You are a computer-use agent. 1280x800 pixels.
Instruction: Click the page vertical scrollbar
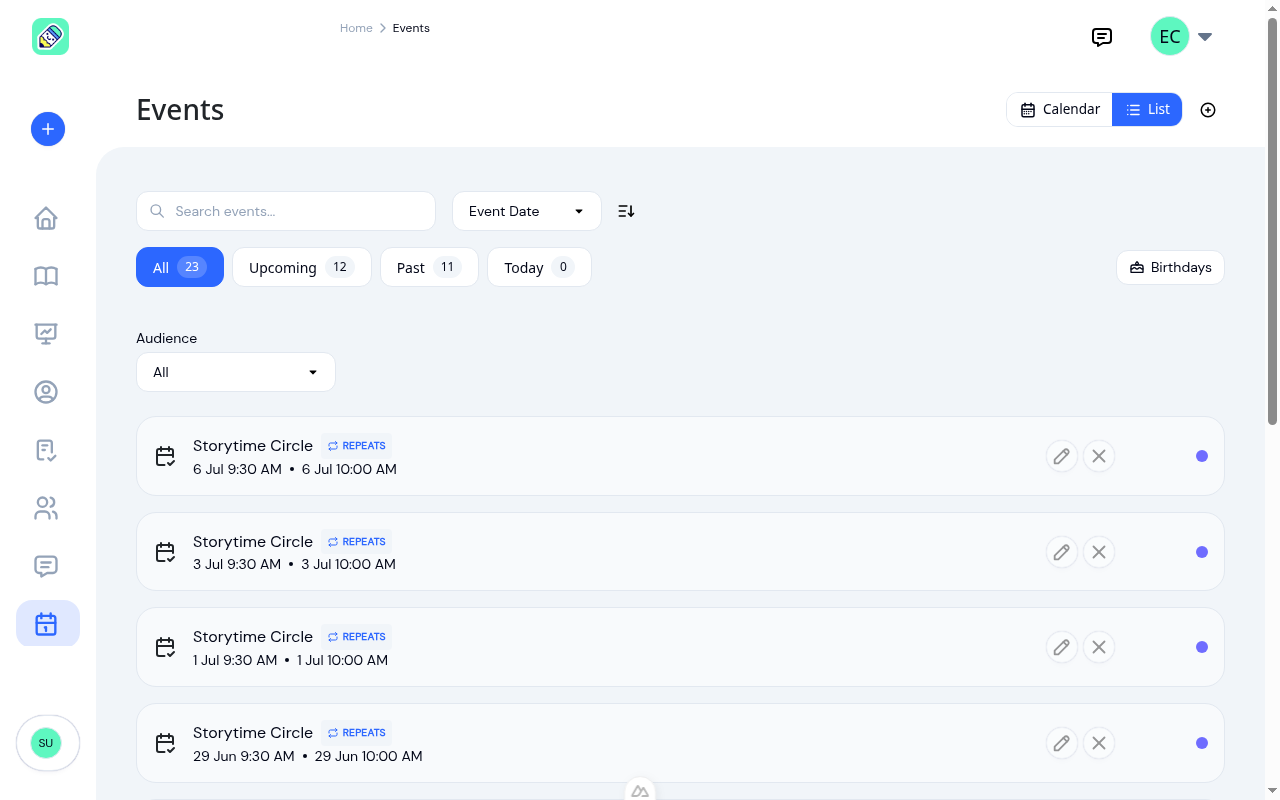(1273, 220)
